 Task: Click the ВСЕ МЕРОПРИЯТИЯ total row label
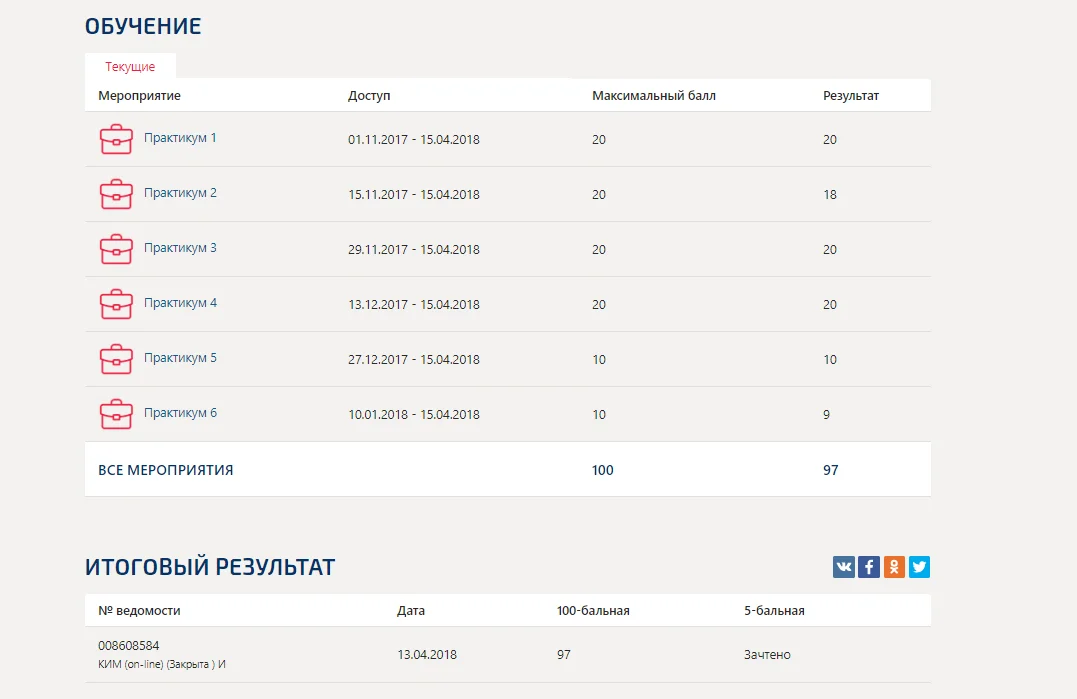[166, 470]
